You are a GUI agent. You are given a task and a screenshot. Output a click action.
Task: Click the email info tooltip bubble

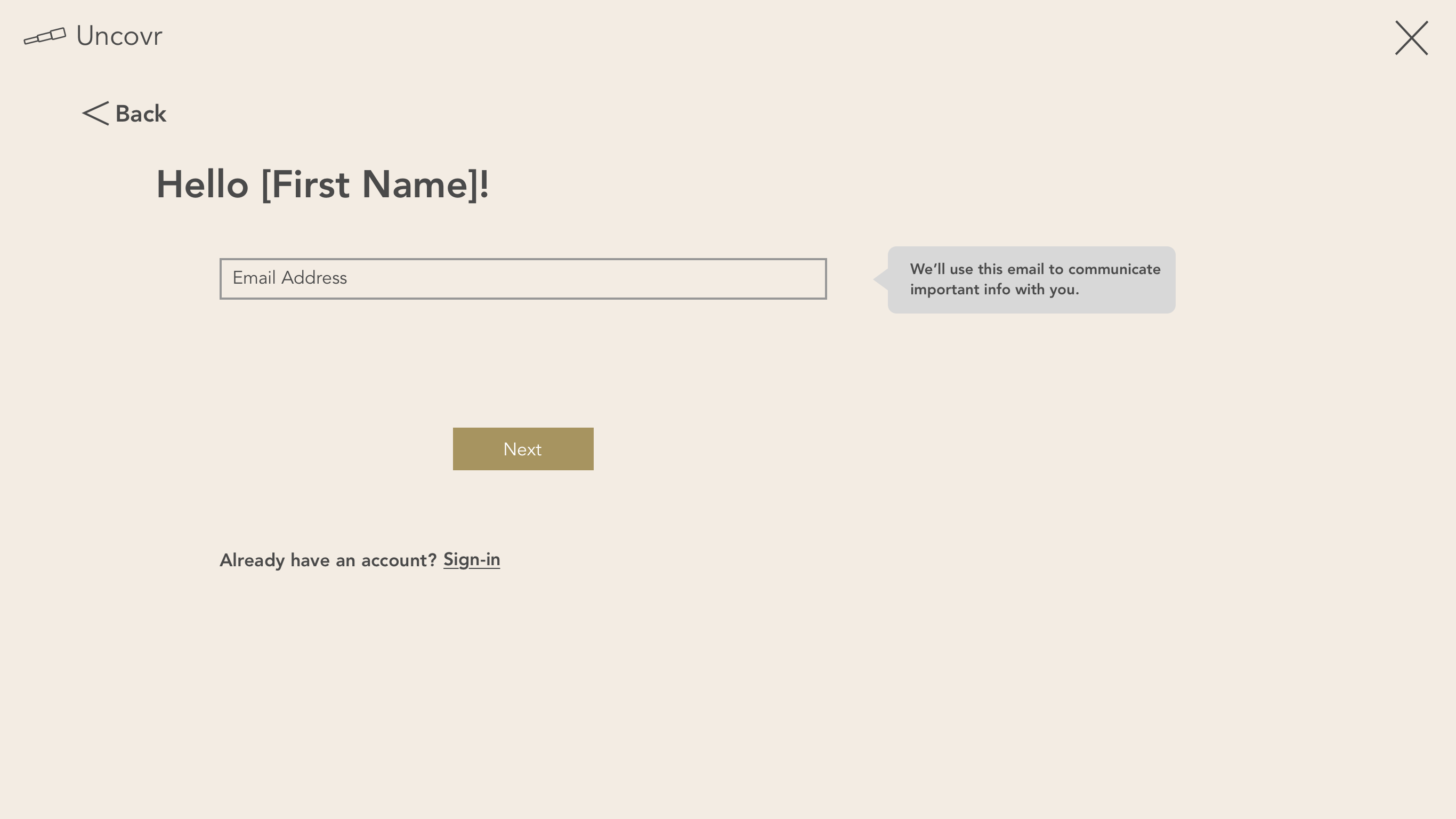click(1031, 279)
